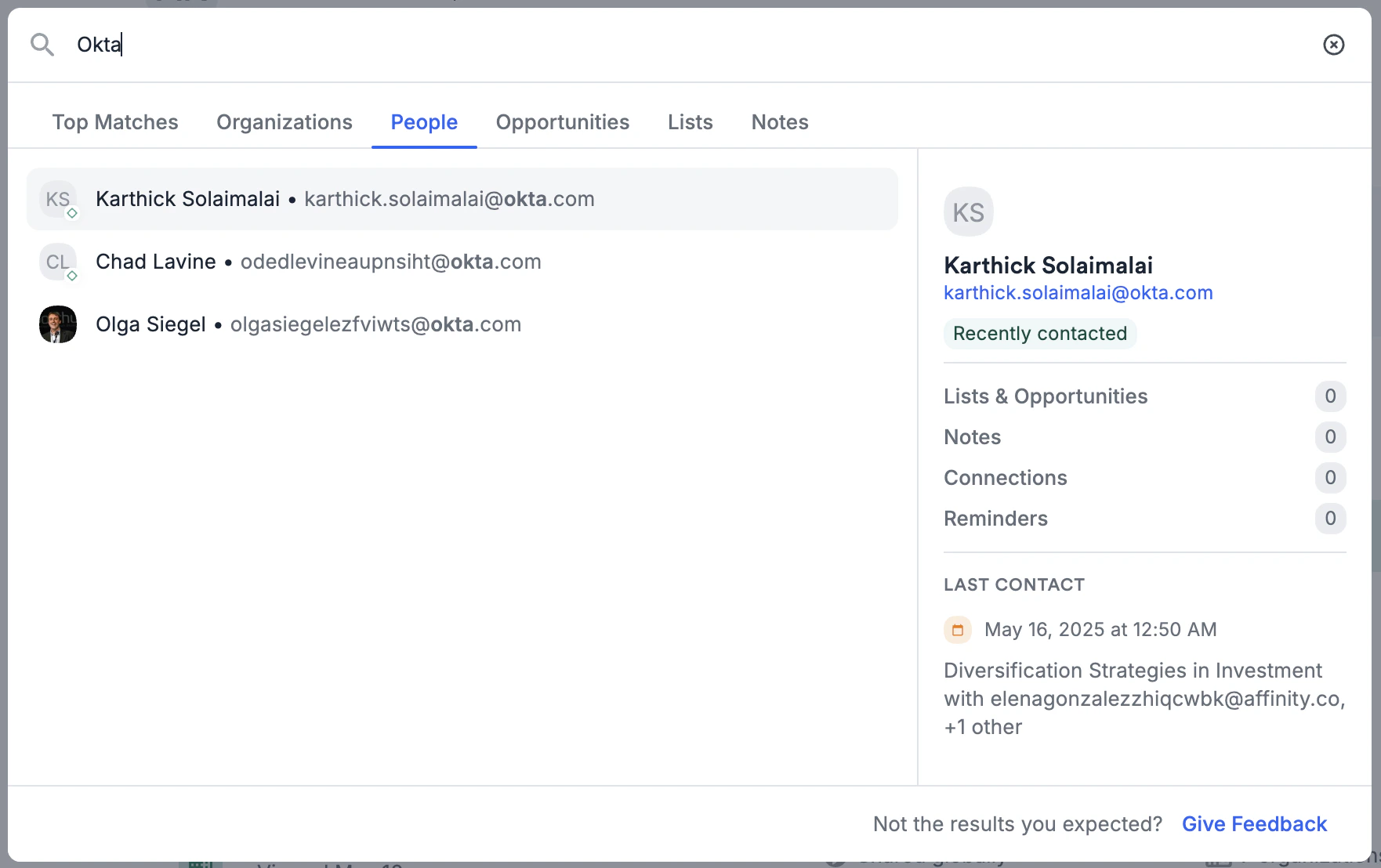This screenshot has width=1381, height=868.
Task: Click the Okta search input field
Action: (x=690, y=45)
